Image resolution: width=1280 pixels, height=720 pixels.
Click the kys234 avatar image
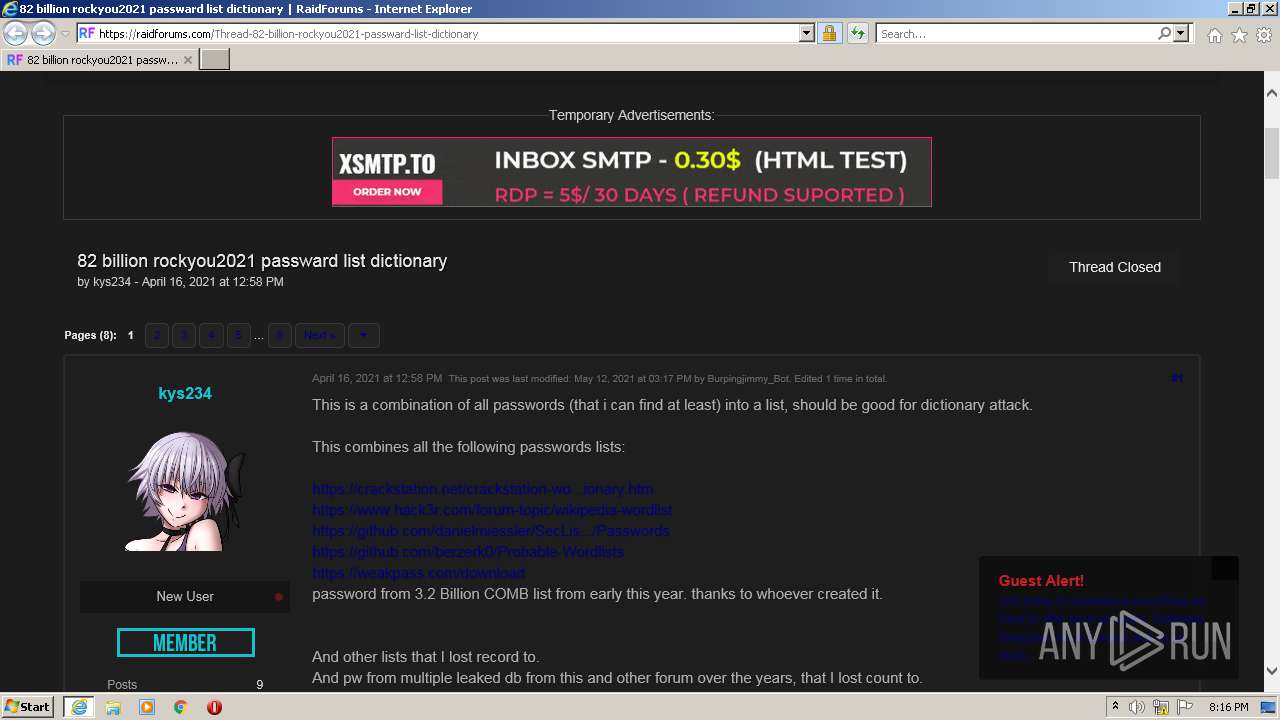pyautogui.click(x=185, y=491)
